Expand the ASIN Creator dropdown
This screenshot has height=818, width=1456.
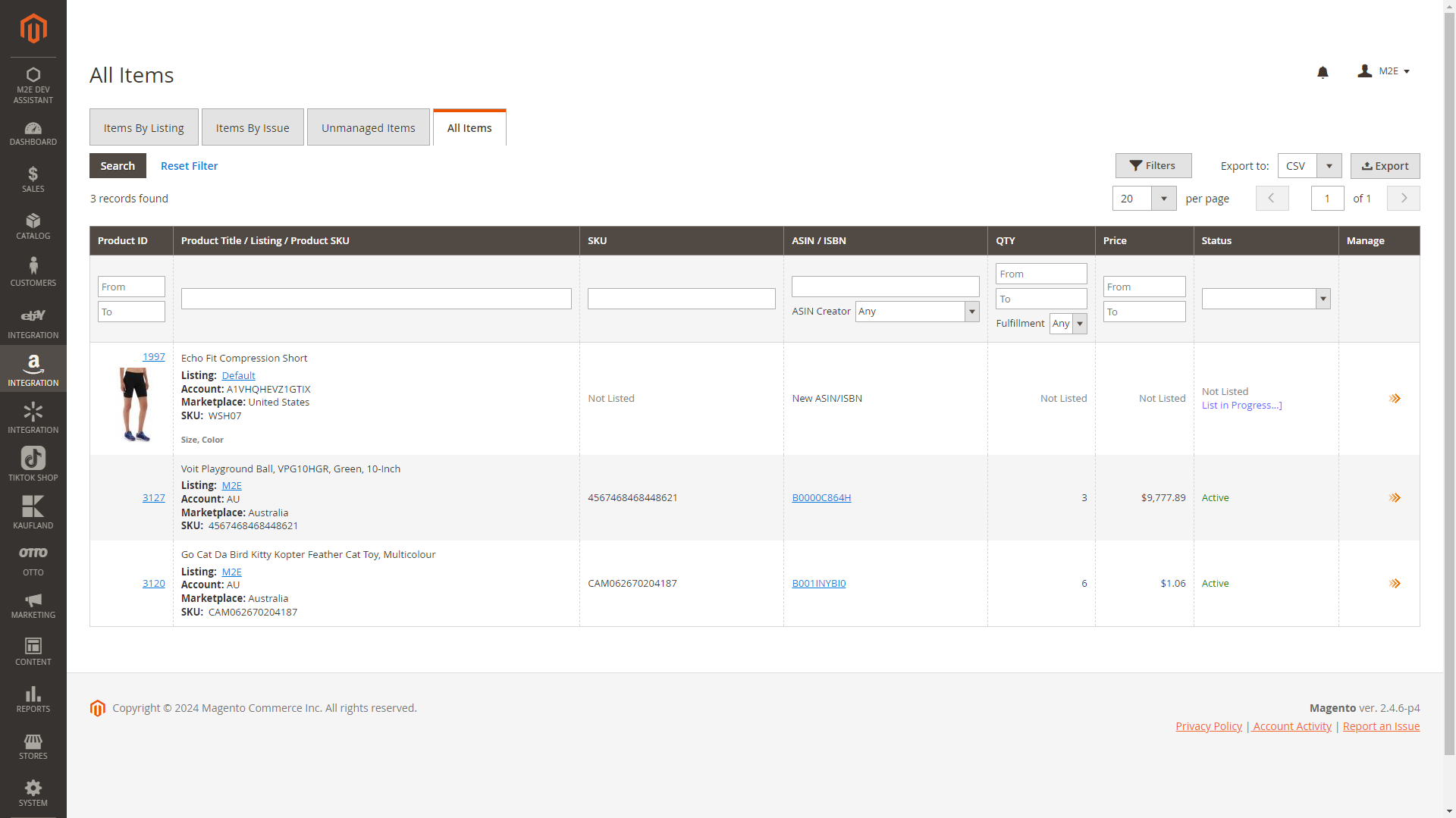[917, 312]
